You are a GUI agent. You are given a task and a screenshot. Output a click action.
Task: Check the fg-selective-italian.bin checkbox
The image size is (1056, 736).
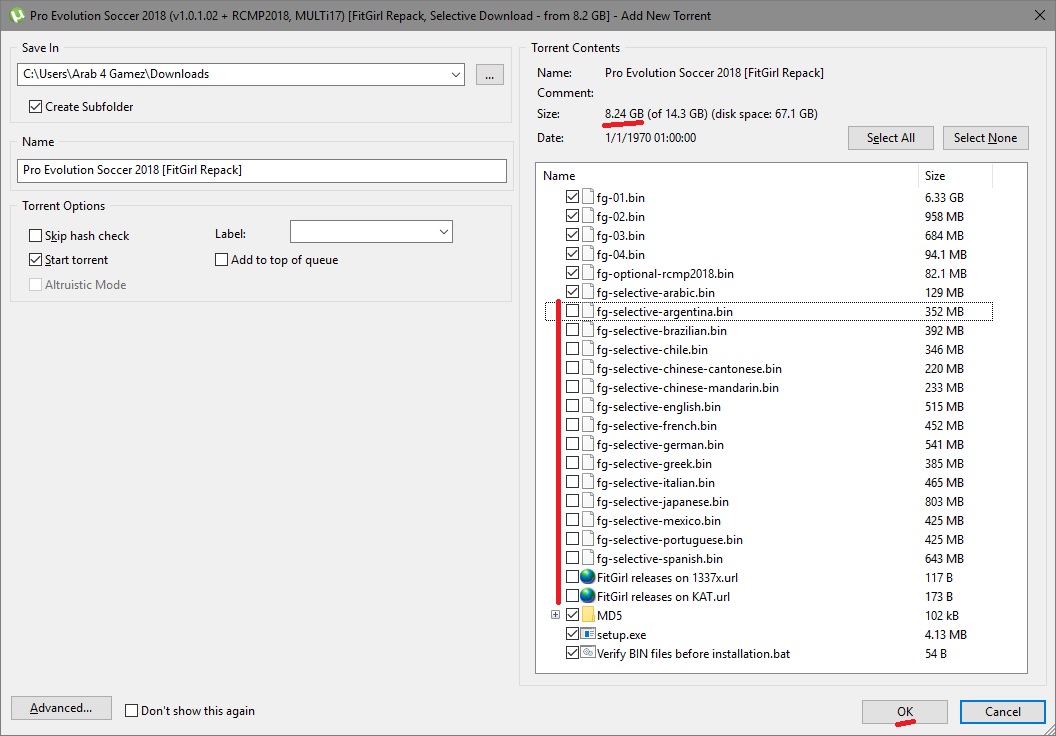(x=572, y=482)
